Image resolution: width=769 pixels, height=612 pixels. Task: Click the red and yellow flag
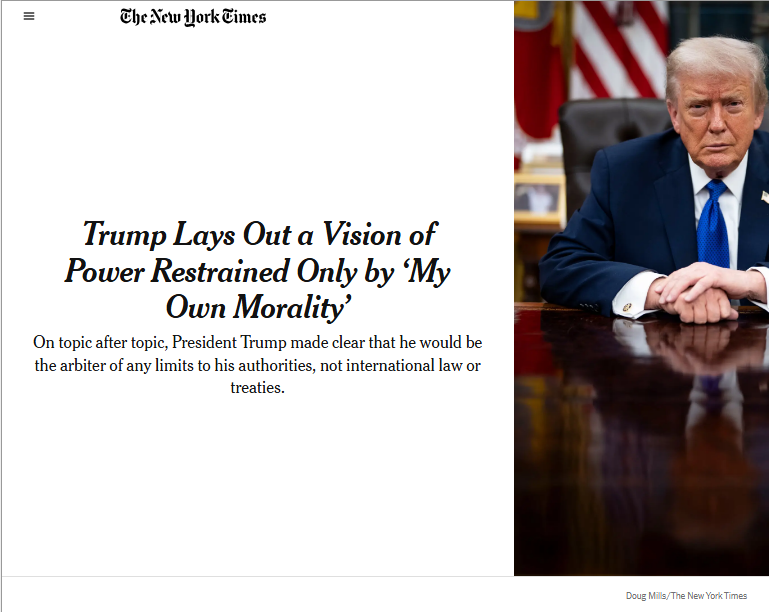click(540, 70)
